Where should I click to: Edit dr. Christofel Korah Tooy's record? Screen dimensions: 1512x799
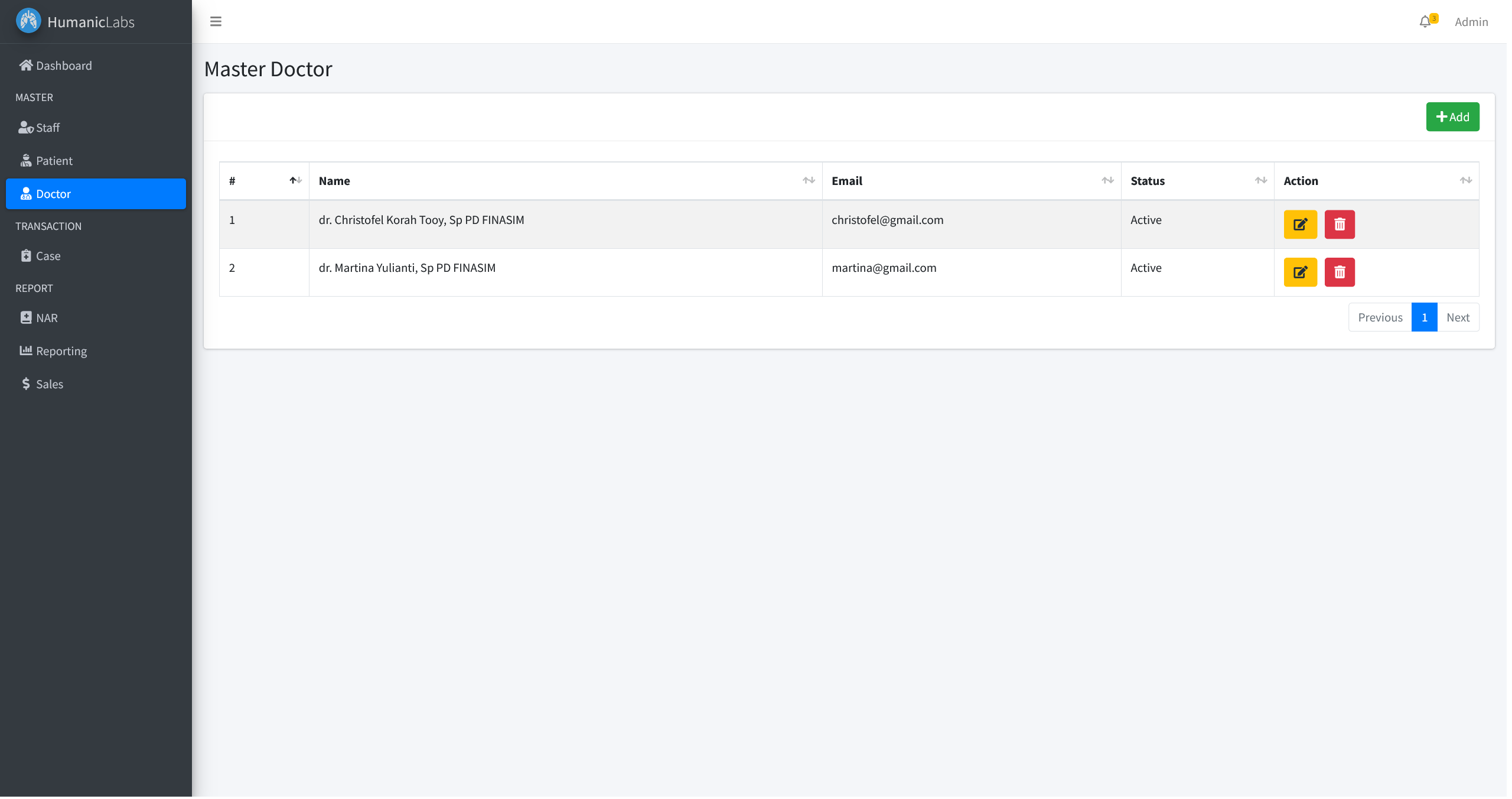tap(1300, 225)
